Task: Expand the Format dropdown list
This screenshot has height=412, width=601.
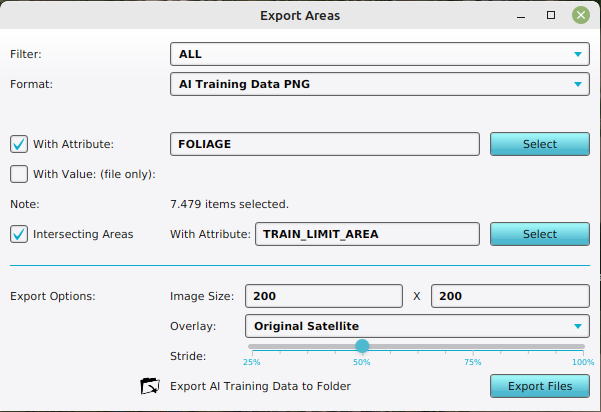Action: click(379, 85)
